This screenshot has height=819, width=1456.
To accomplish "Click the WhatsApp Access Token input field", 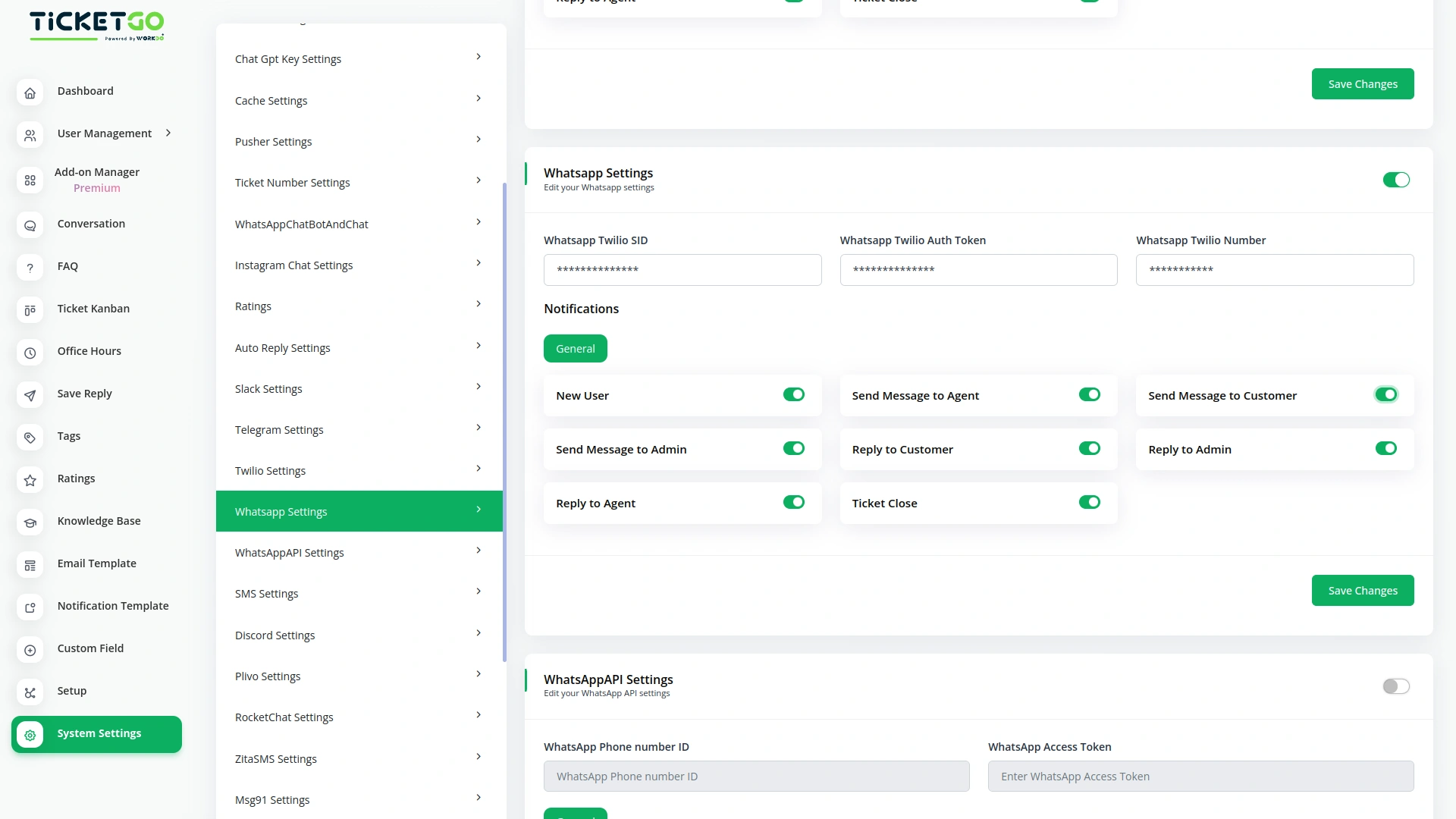I will pos(1200,776).
